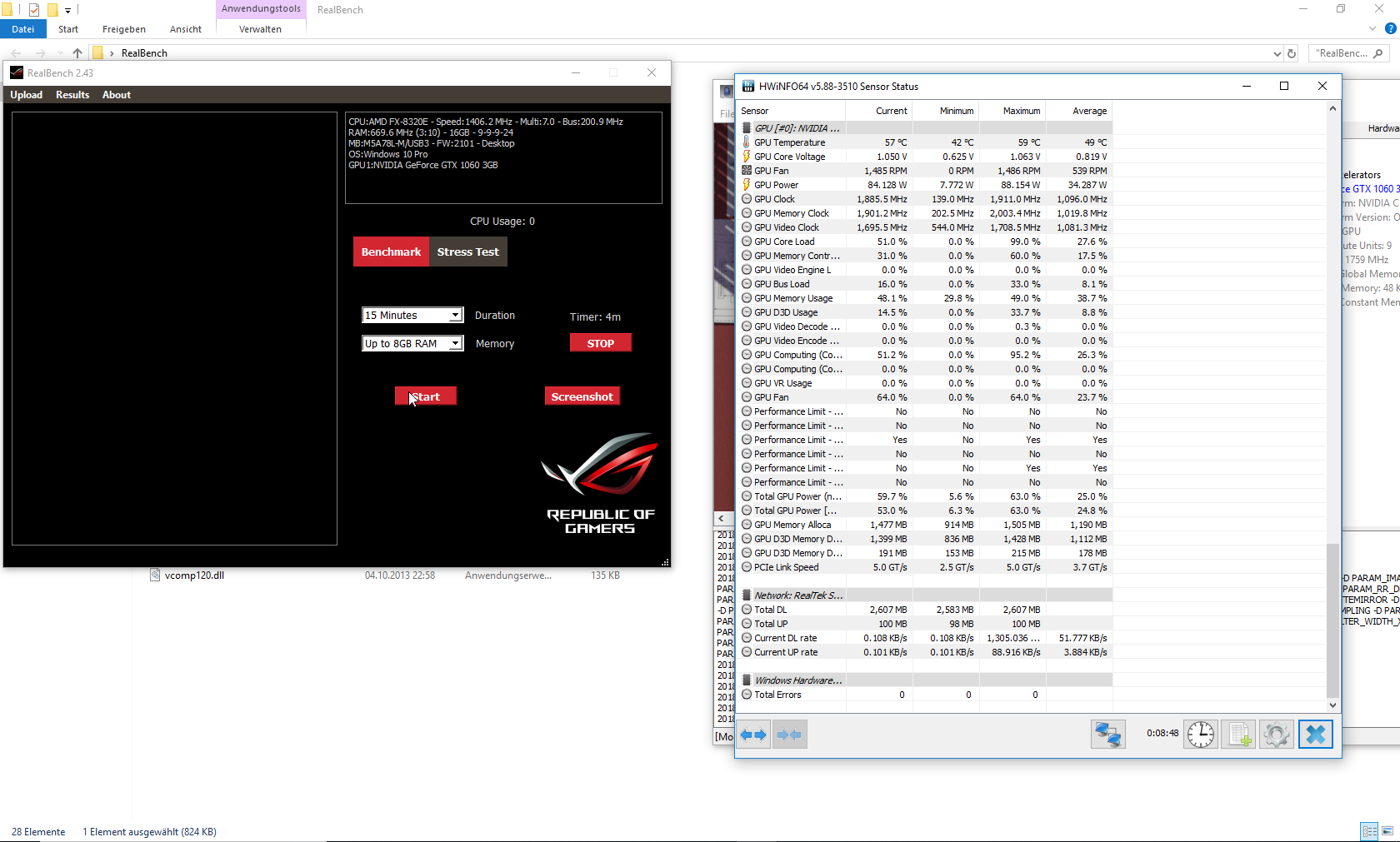Image resolution: width=1400 pixels, height=842 pixels.
Task: Click the RealBench window title icon
Action: (x=17, y=72)
